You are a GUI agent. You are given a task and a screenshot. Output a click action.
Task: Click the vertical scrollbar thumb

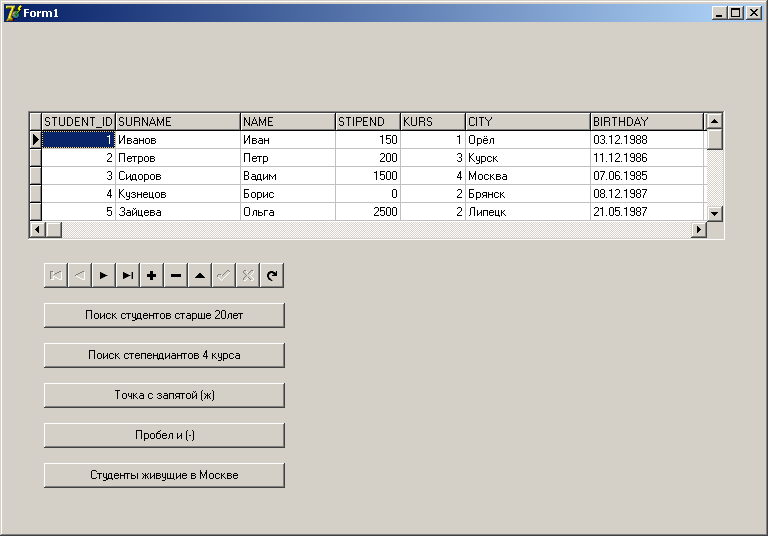715,140
